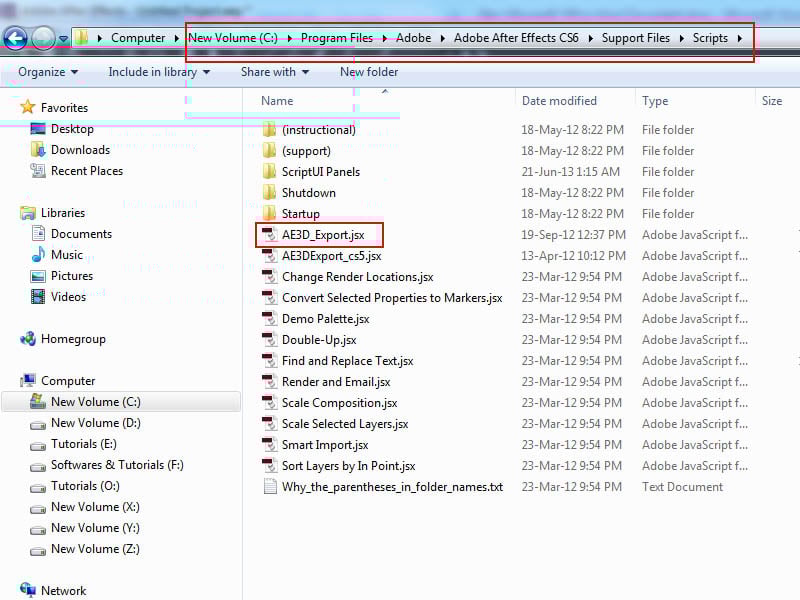Click Scripts breadcrumb segment
The width and height of the screenshot is (800, 600).
(710, 38)
